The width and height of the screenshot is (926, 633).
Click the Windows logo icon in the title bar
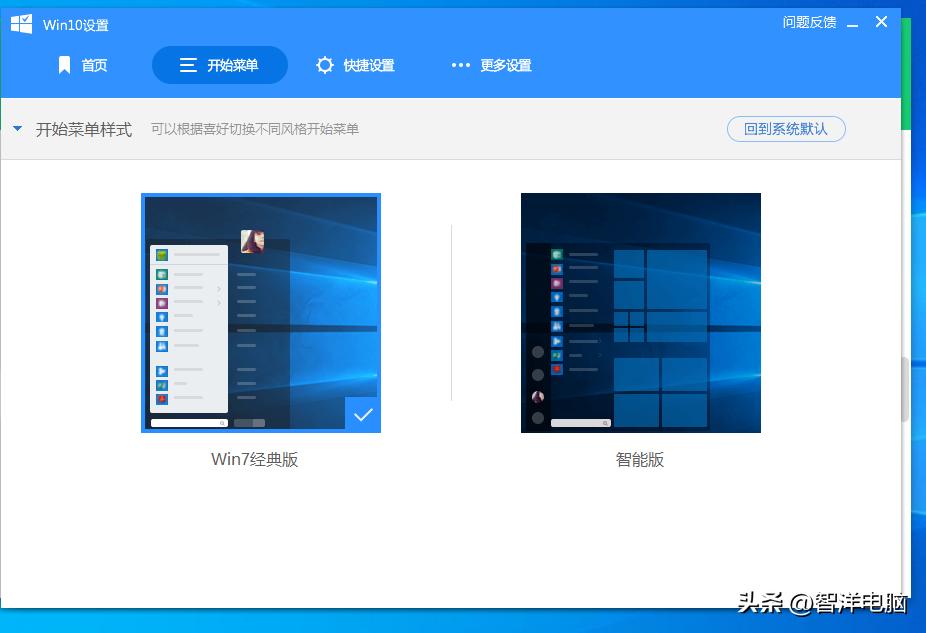click(20, 22)
